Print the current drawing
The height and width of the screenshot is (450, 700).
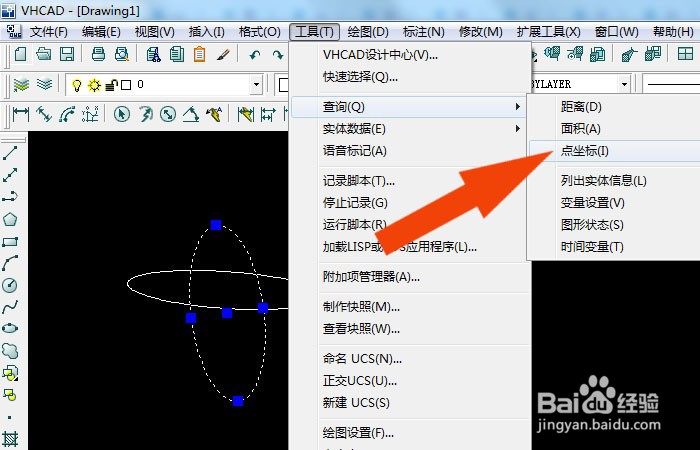tap(98, 54)
